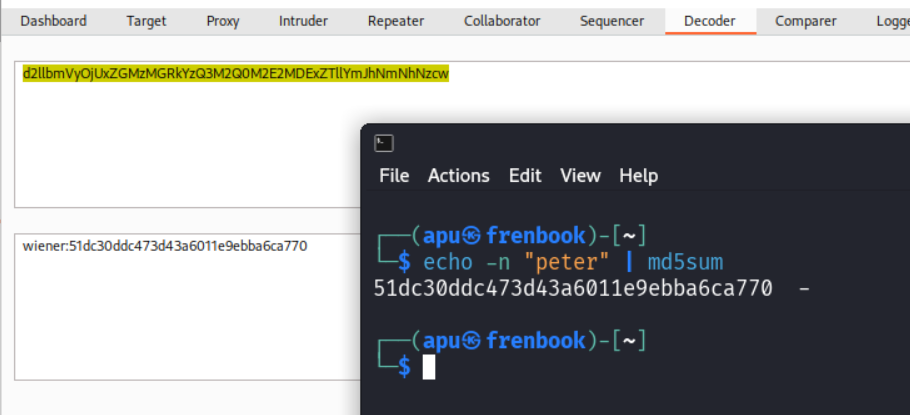This screenshot has height=415, width=910.
Task: Go to the Proxy tab
Action: (223, 21)
